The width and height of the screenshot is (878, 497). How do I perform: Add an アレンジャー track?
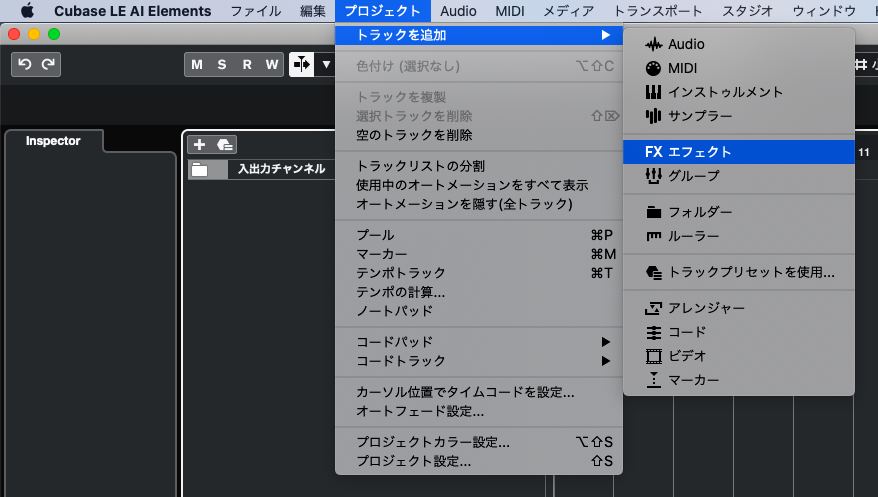(x=739, y=308)
